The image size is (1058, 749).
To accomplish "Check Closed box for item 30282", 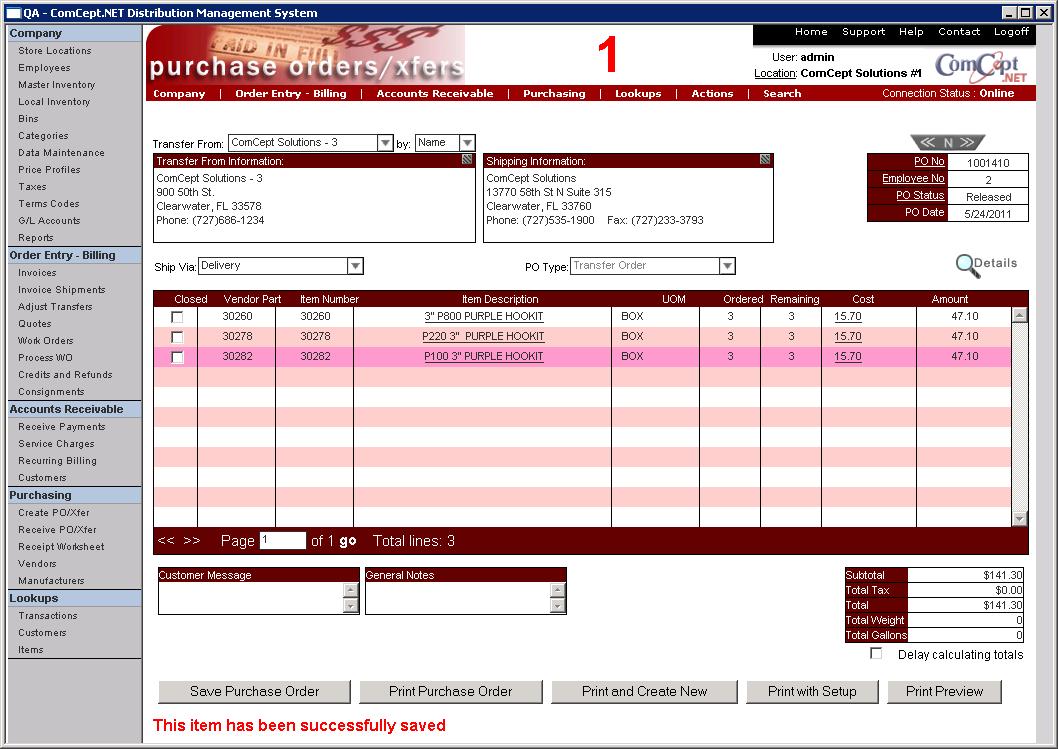I will [x=177, y=357].
